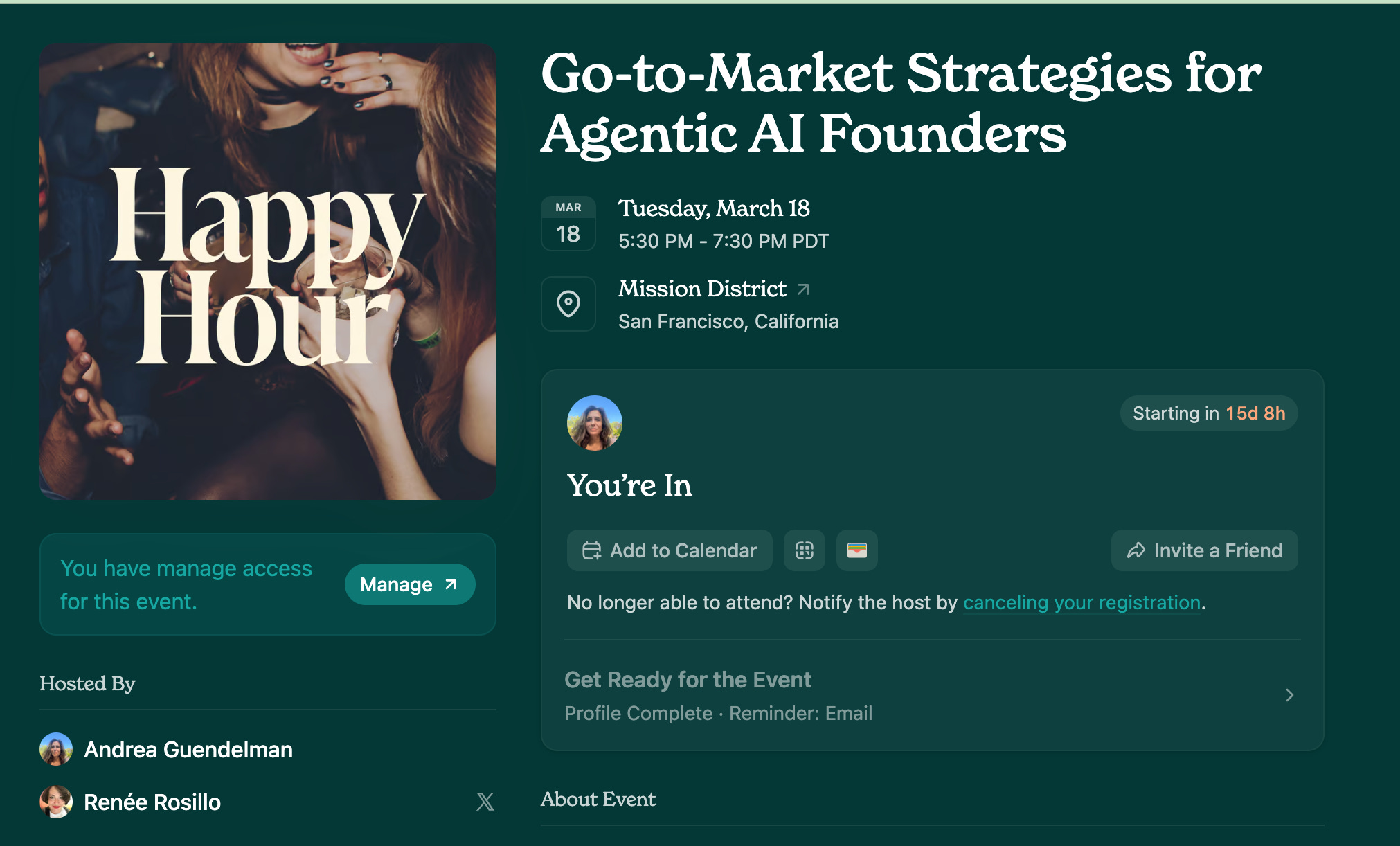Click the Manage button

pyautogui.click(x=409, y=584)
